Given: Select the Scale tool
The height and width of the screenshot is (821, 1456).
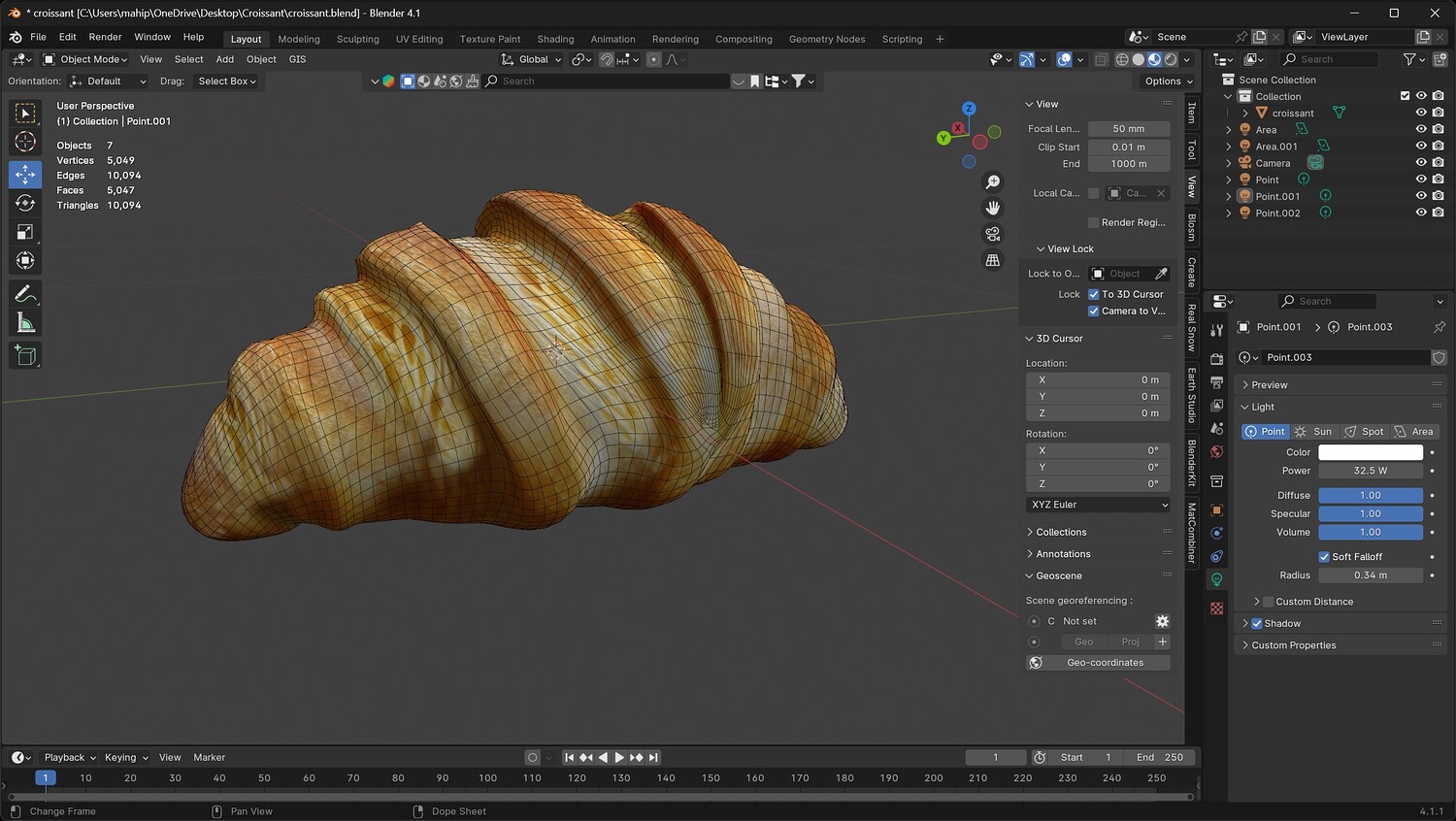Looking at the screenshot, I should (25, 232).
